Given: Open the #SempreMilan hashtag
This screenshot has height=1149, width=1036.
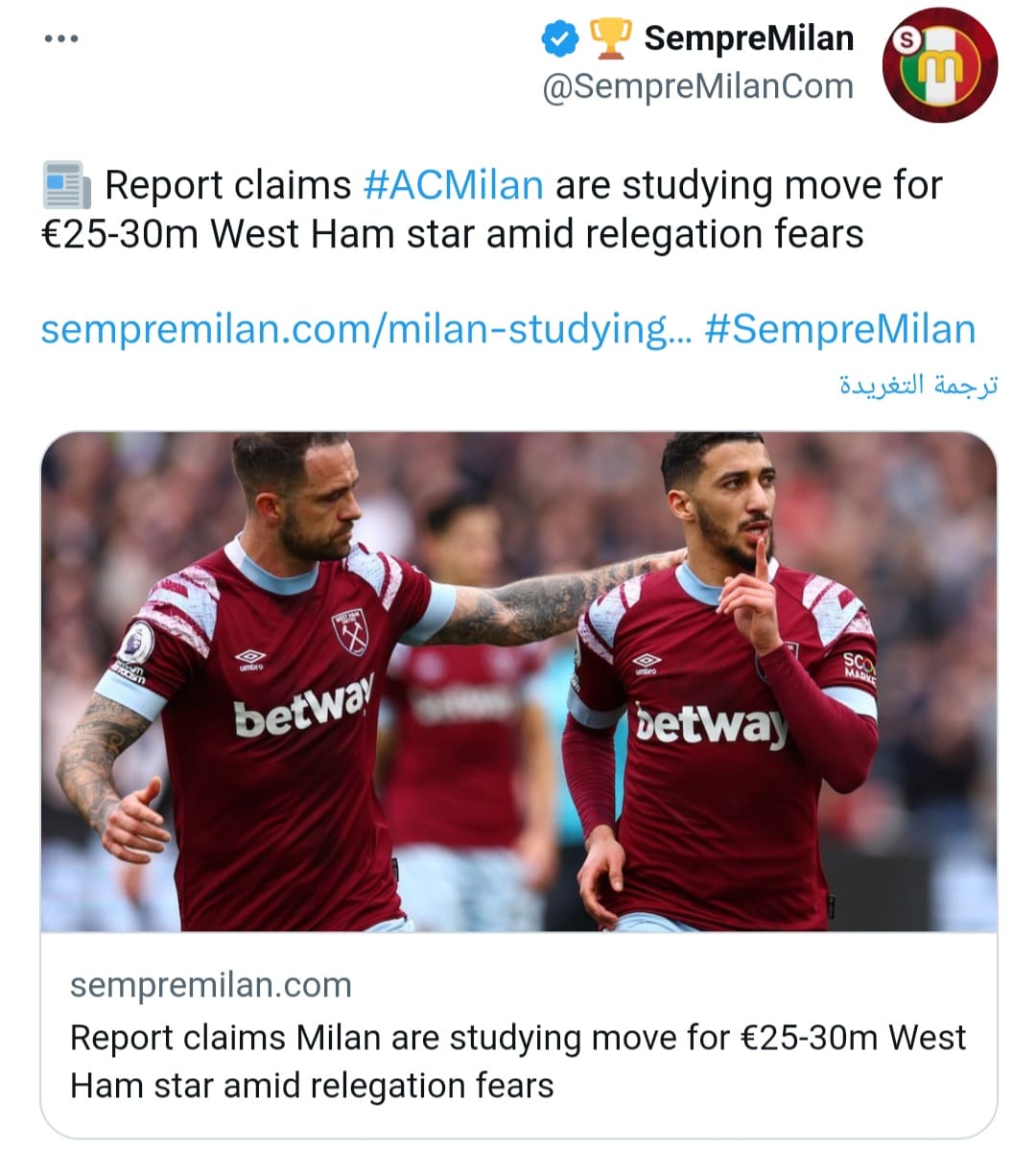Looking at the screenshot, I should coord(840,329).
